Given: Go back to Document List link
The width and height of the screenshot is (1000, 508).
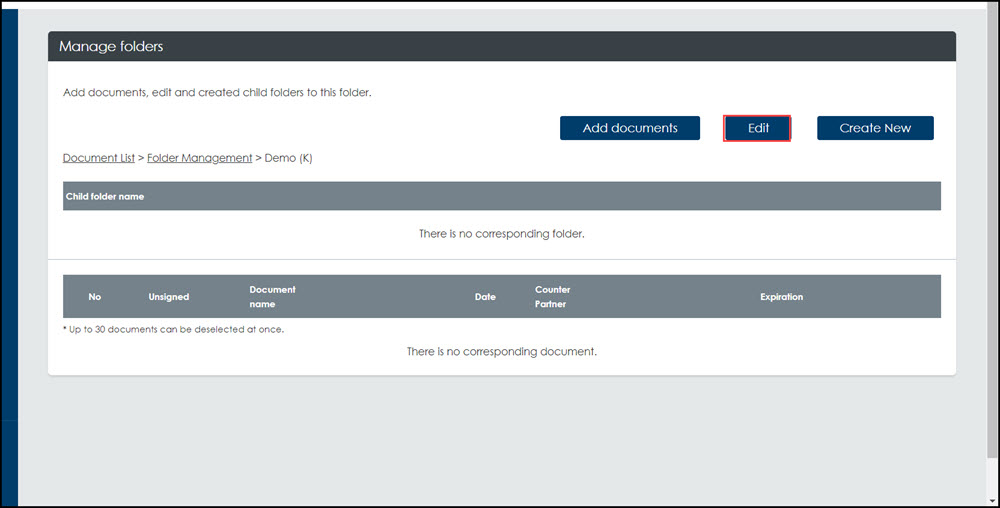Looking at the screenshot, I should (99, 158).
